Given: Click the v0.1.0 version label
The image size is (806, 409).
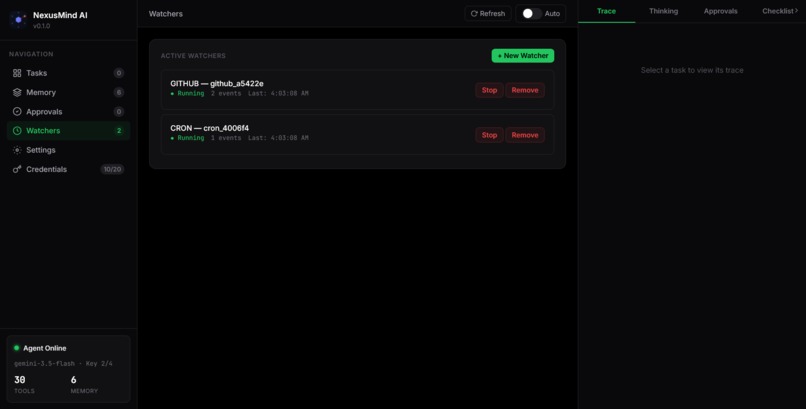Looking at the screenshot, I should (x=42, y=26).
